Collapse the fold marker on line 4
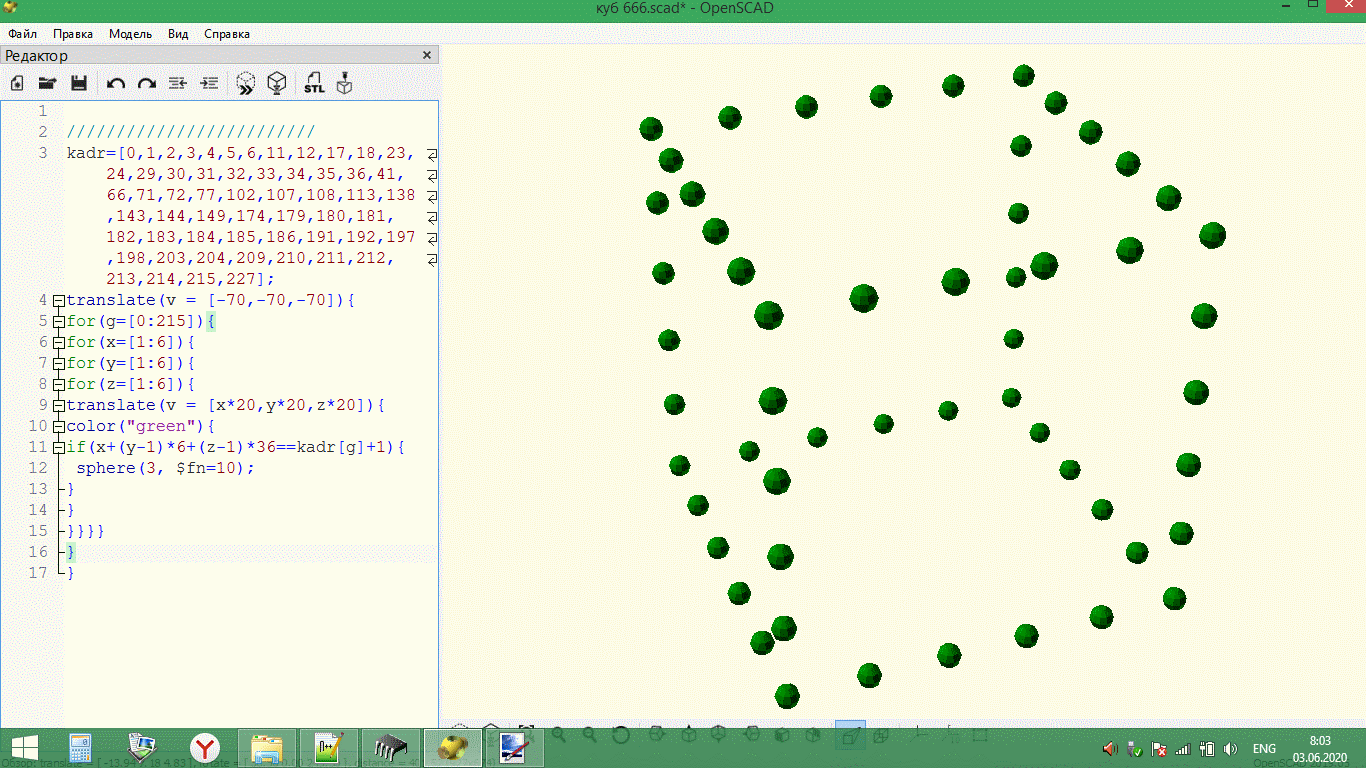 [x=58, y=300]
